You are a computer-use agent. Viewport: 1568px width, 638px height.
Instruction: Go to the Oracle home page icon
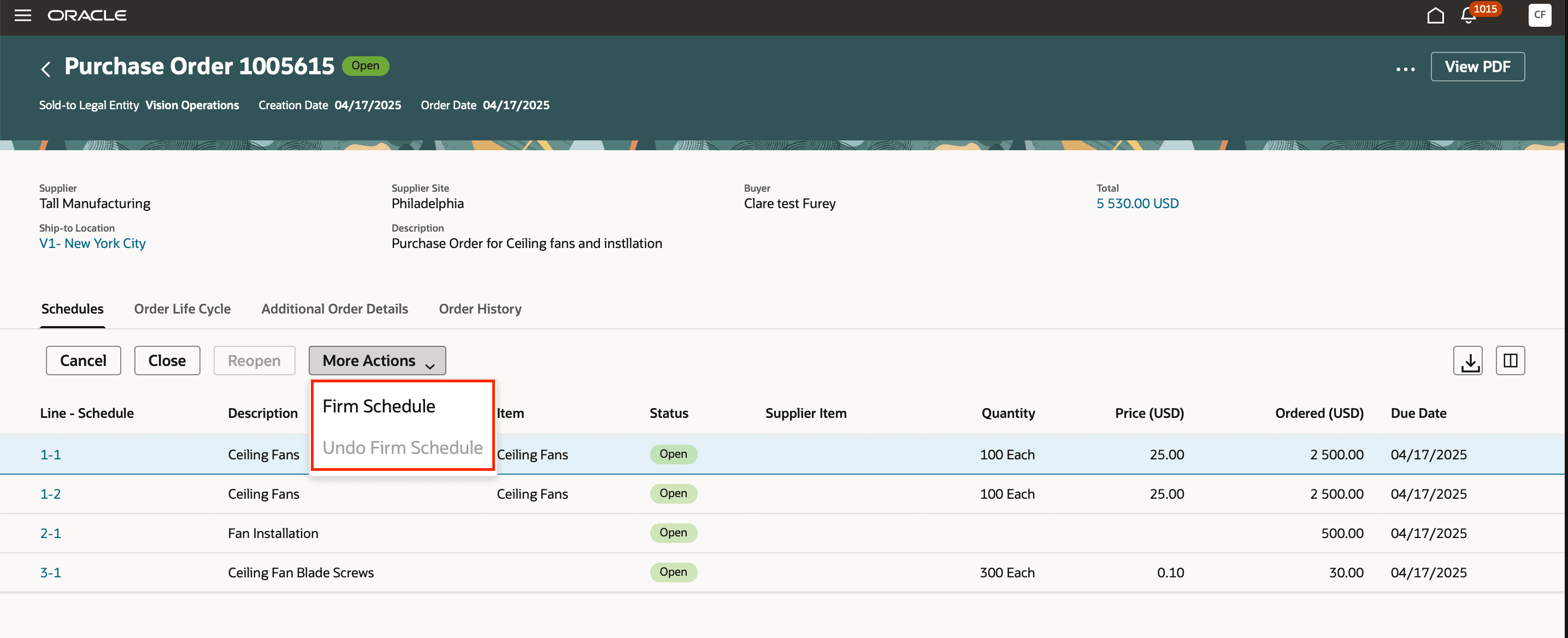(1435, 16)
